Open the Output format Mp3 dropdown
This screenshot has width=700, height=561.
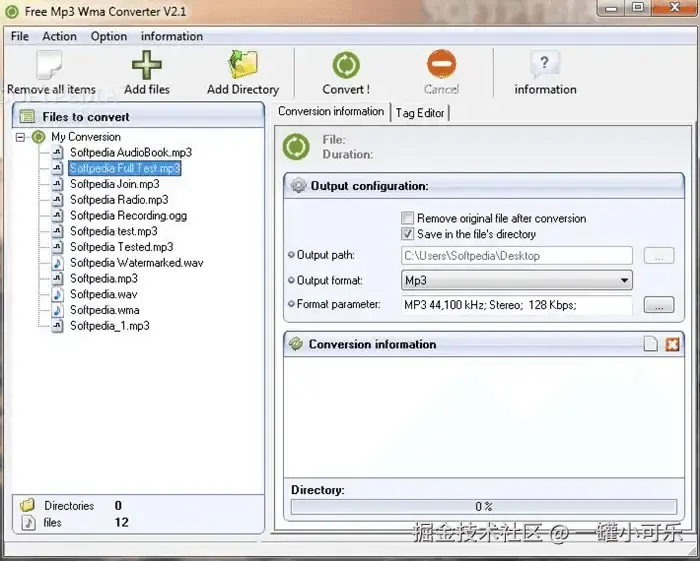pos(517,281)
